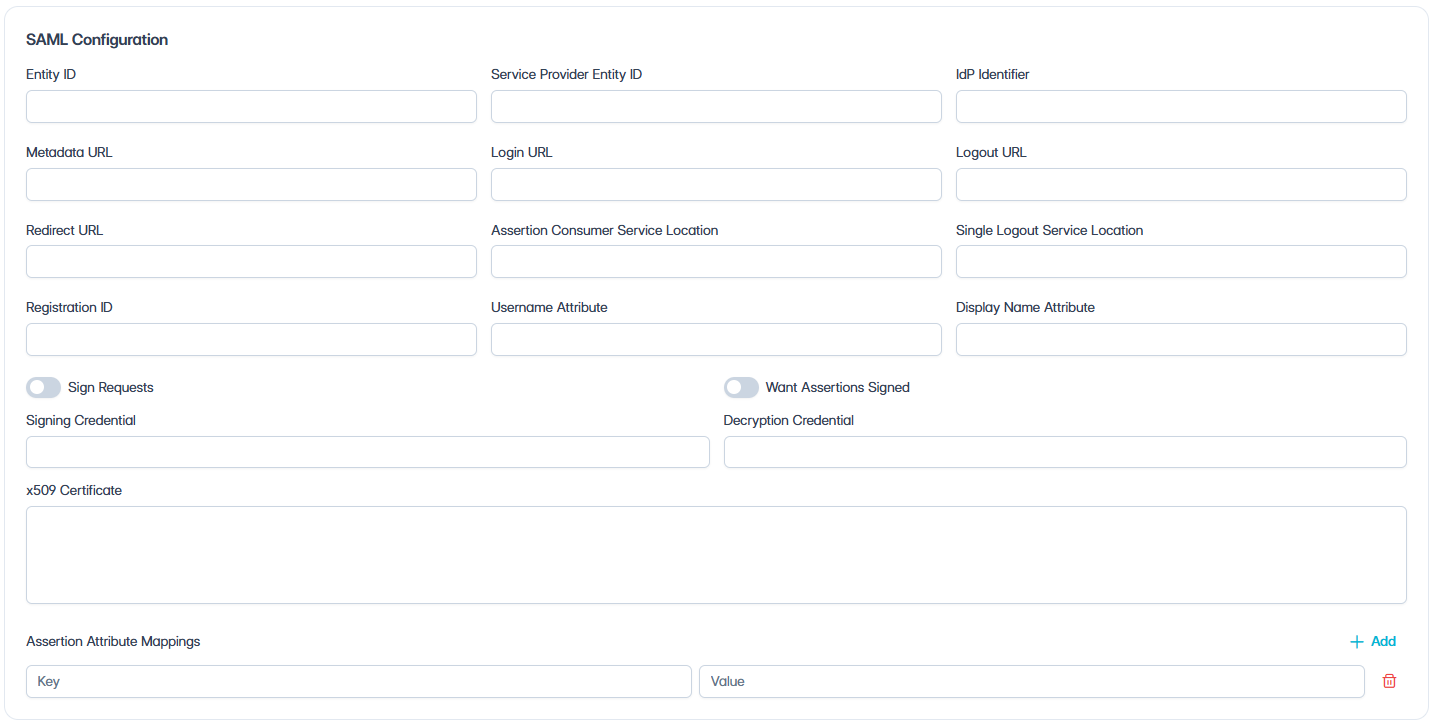Click the Key mapping input
The image size is (1435, 726).
point(359,681)
